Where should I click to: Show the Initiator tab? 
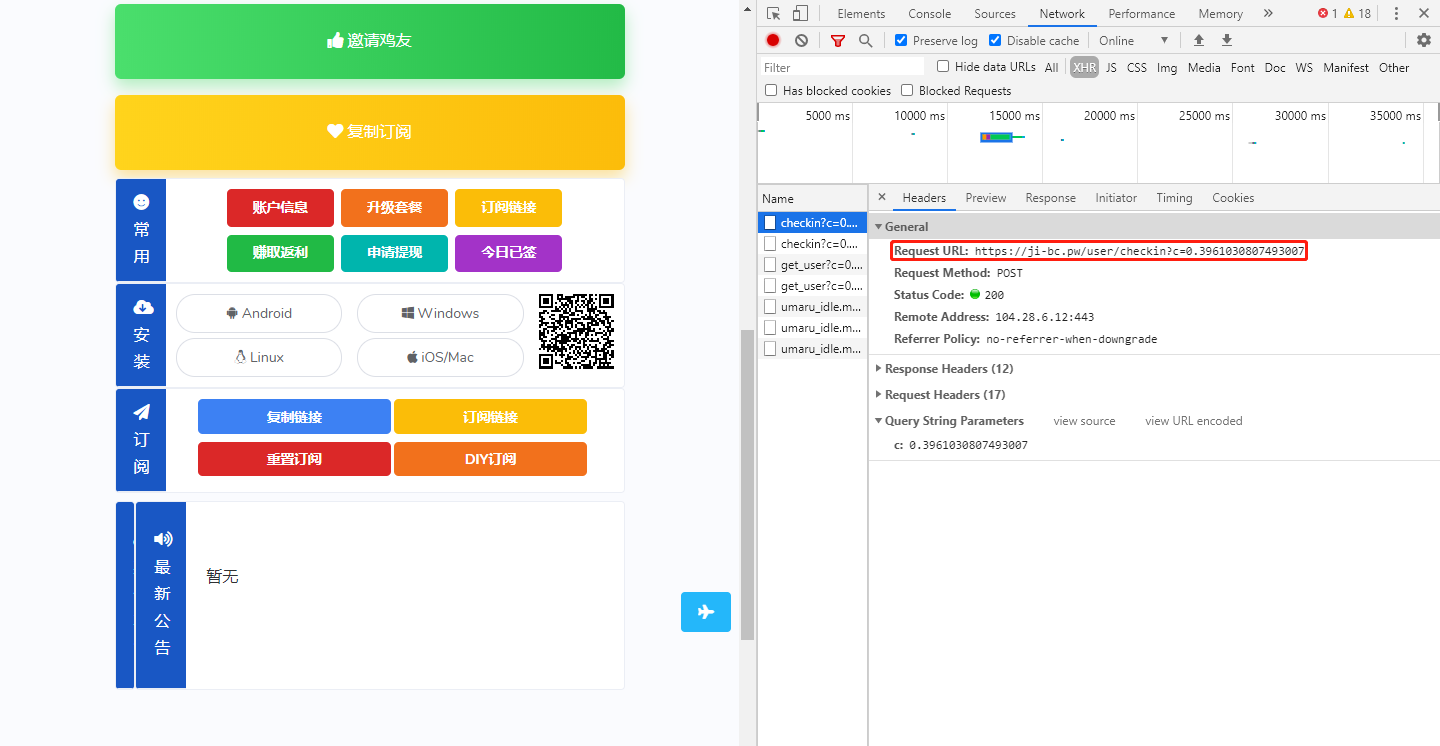click(x=1116, y=198)
